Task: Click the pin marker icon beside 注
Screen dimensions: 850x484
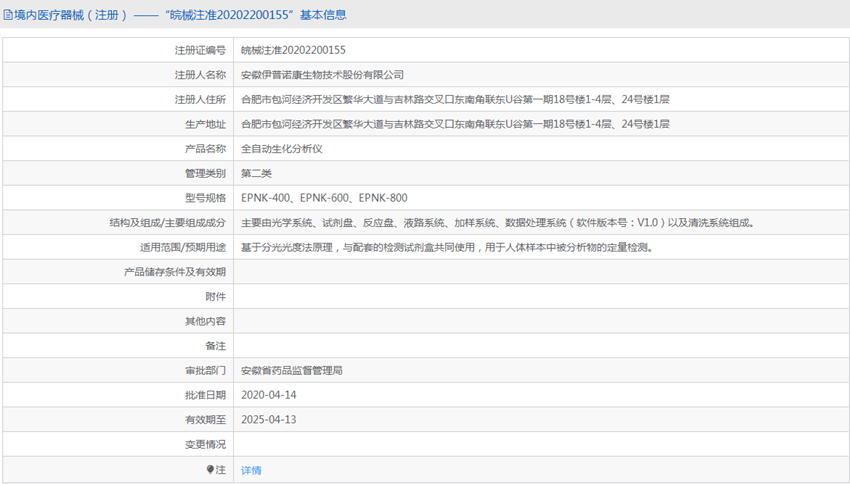Action: click(x=210, y=469)
